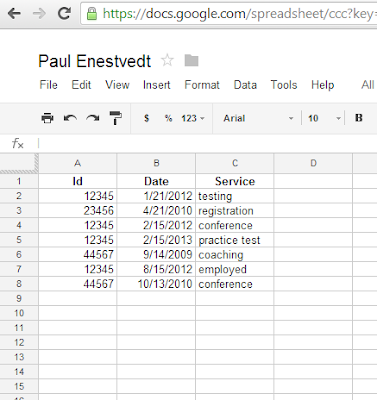Screen dimensions: 377x400
Task: Select row 1 header
Action: tap(19, 181)
